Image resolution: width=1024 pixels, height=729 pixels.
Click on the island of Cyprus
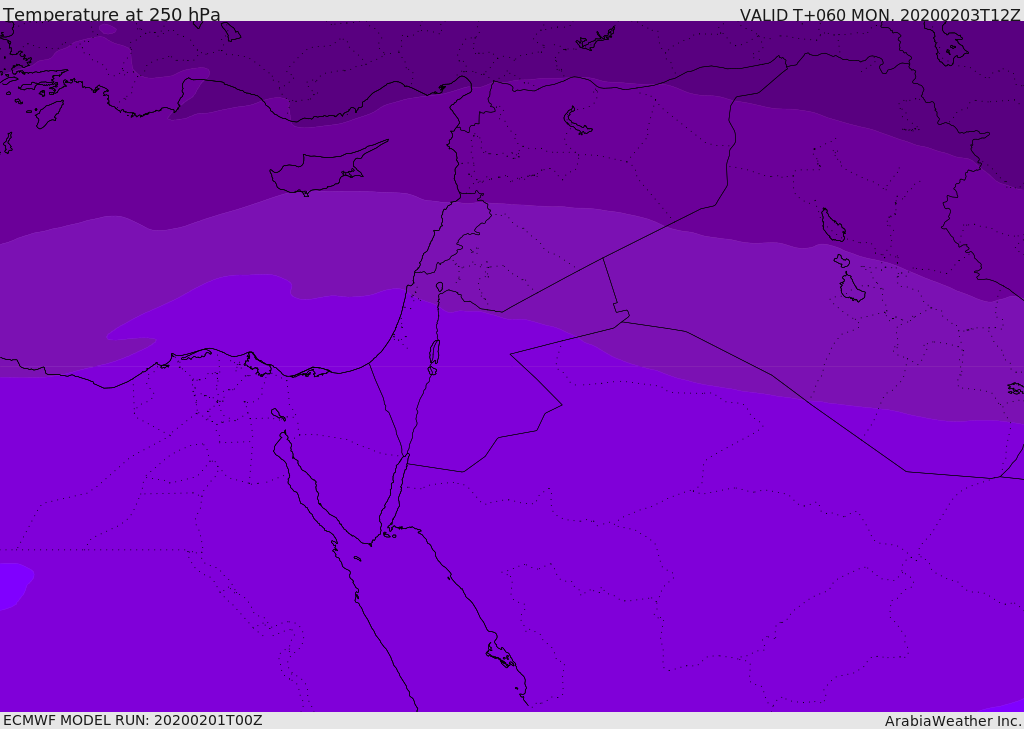[318, 173]
